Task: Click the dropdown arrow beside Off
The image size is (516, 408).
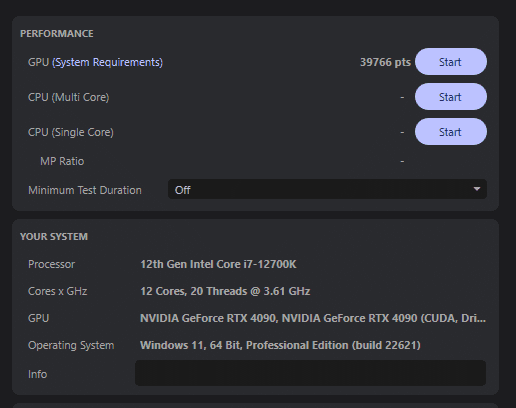Action: point(477,189)
